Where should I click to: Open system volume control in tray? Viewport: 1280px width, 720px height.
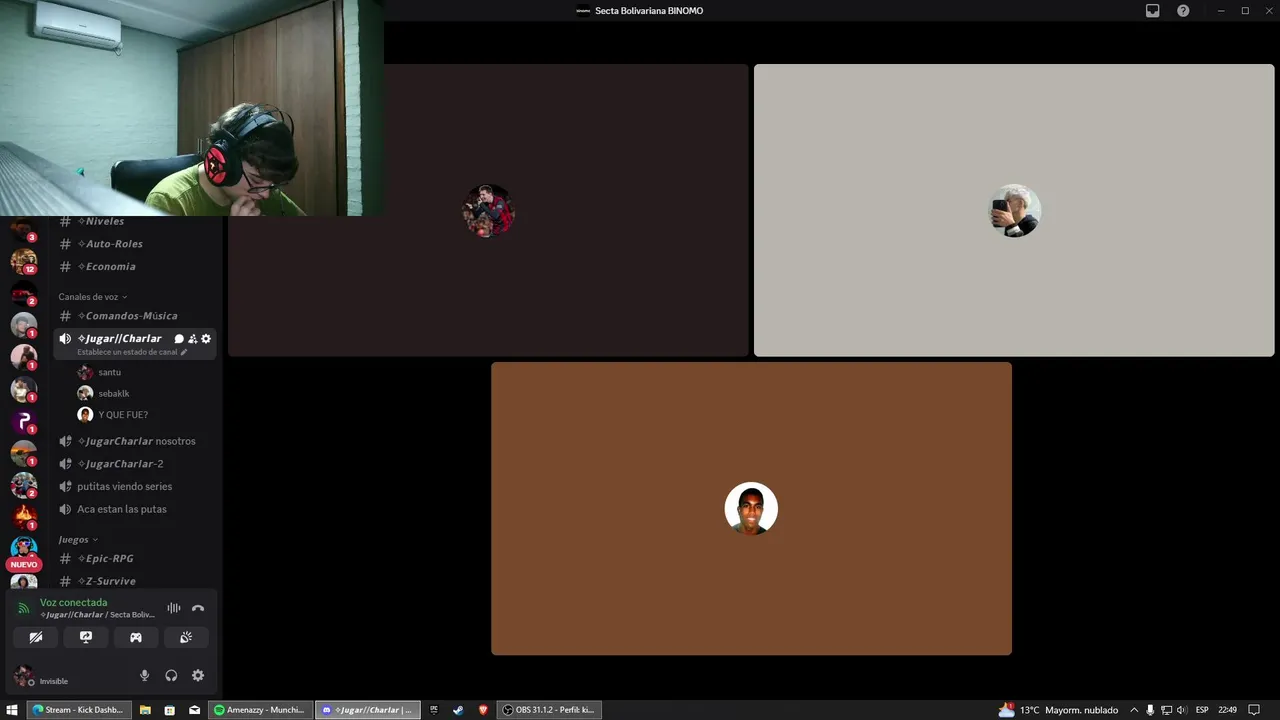[1182, 710]
